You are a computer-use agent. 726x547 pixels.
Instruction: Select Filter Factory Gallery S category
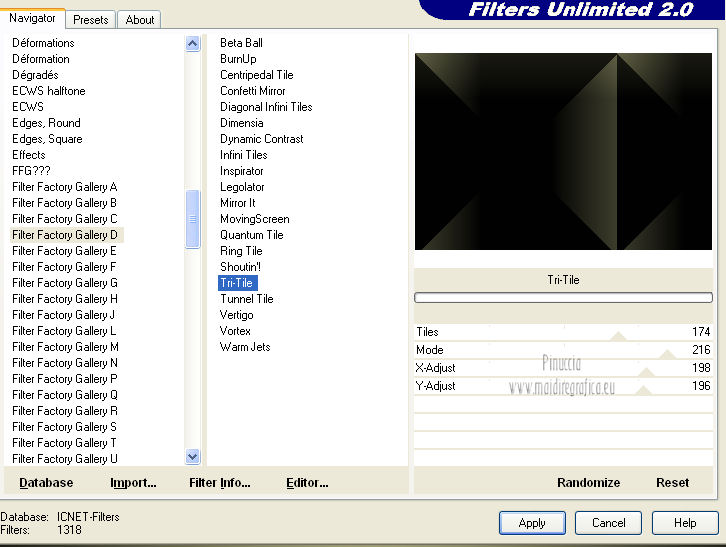click(65, 427)
